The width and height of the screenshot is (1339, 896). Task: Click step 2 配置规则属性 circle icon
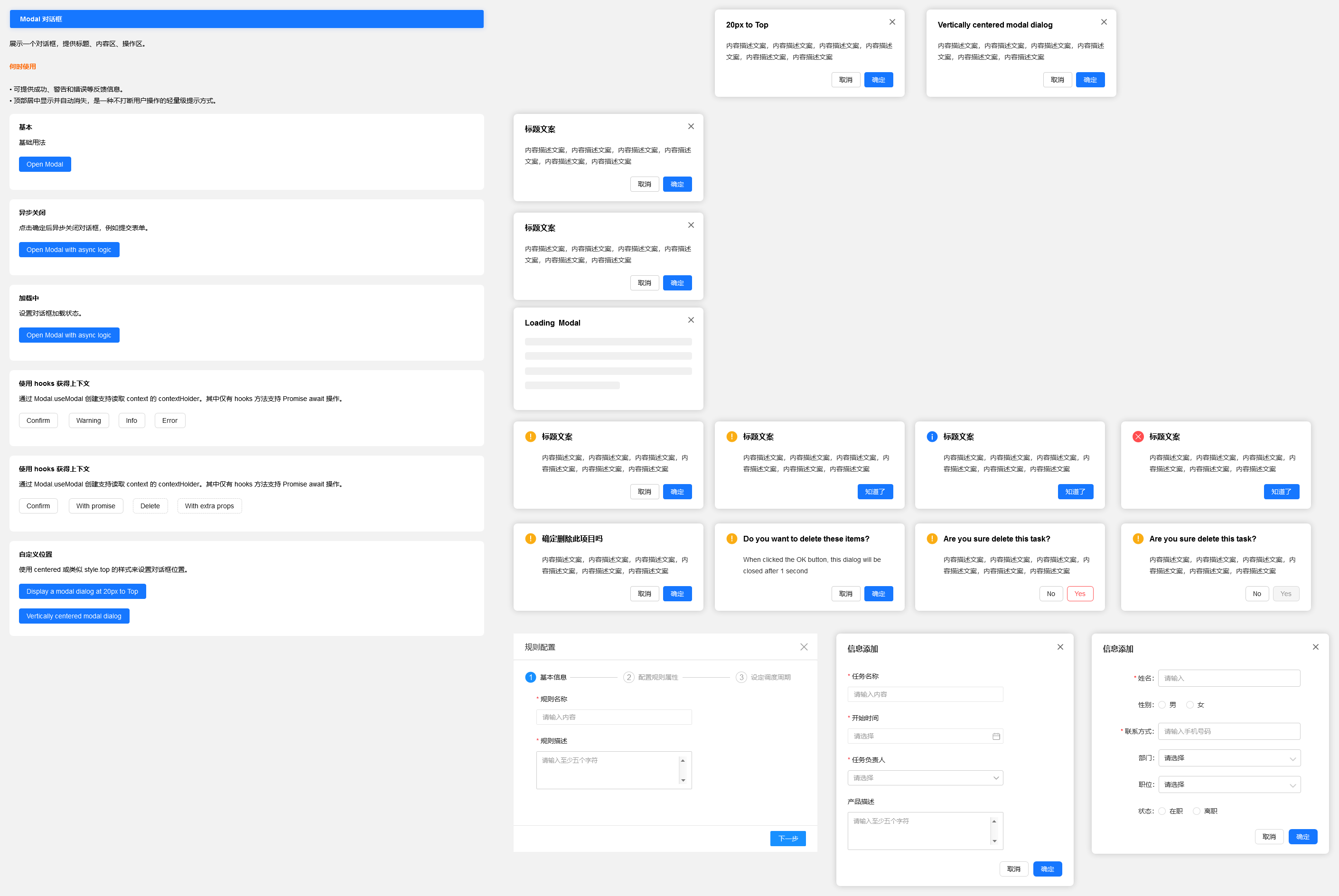pos(628,677)
